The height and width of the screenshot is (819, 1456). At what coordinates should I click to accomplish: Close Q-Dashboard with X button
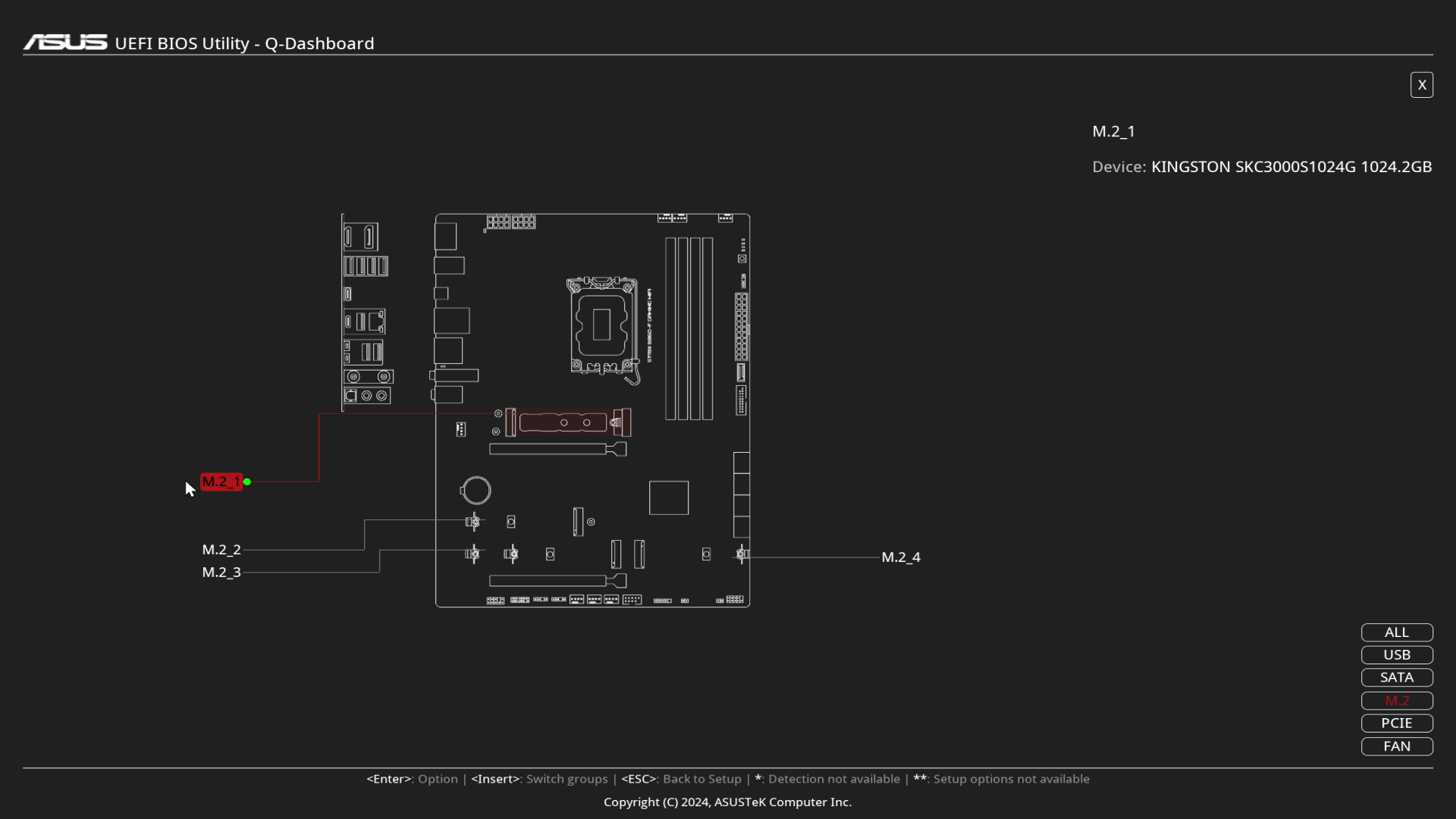(1421, 85)
